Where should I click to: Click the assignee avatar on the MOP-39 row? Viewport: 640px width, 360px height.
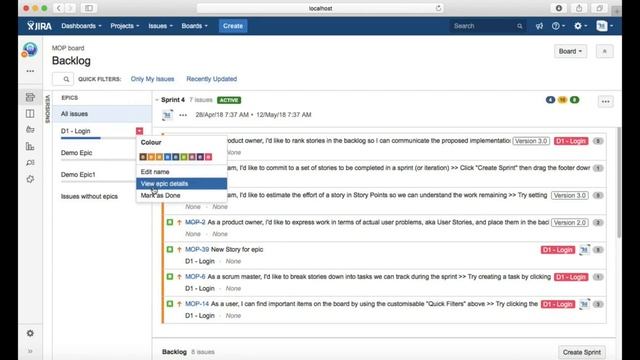[x=584, y=249]
